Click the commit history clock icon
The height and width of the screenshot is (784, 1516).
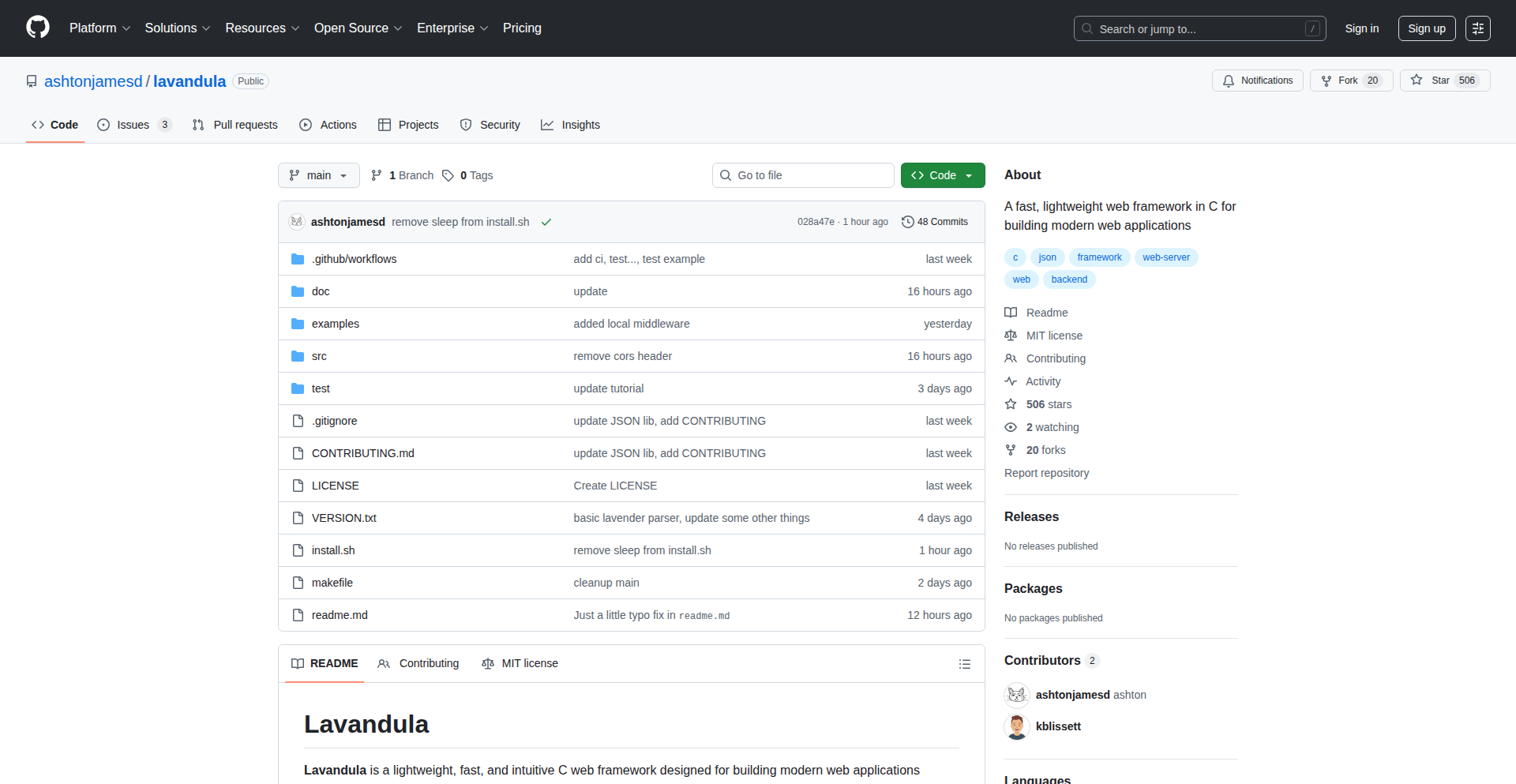908,222
